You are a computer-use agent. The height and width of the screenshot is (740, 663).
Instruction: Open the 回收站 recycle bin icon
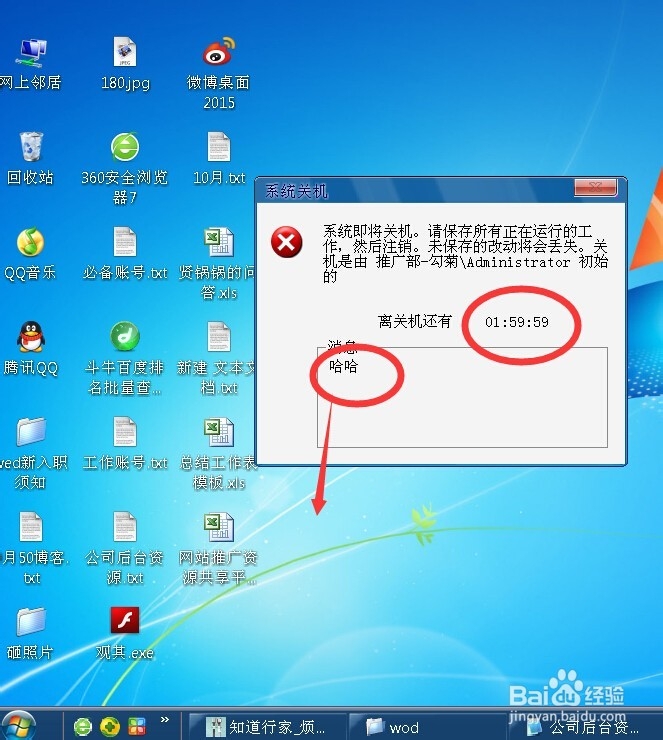(x=31, y=147)
